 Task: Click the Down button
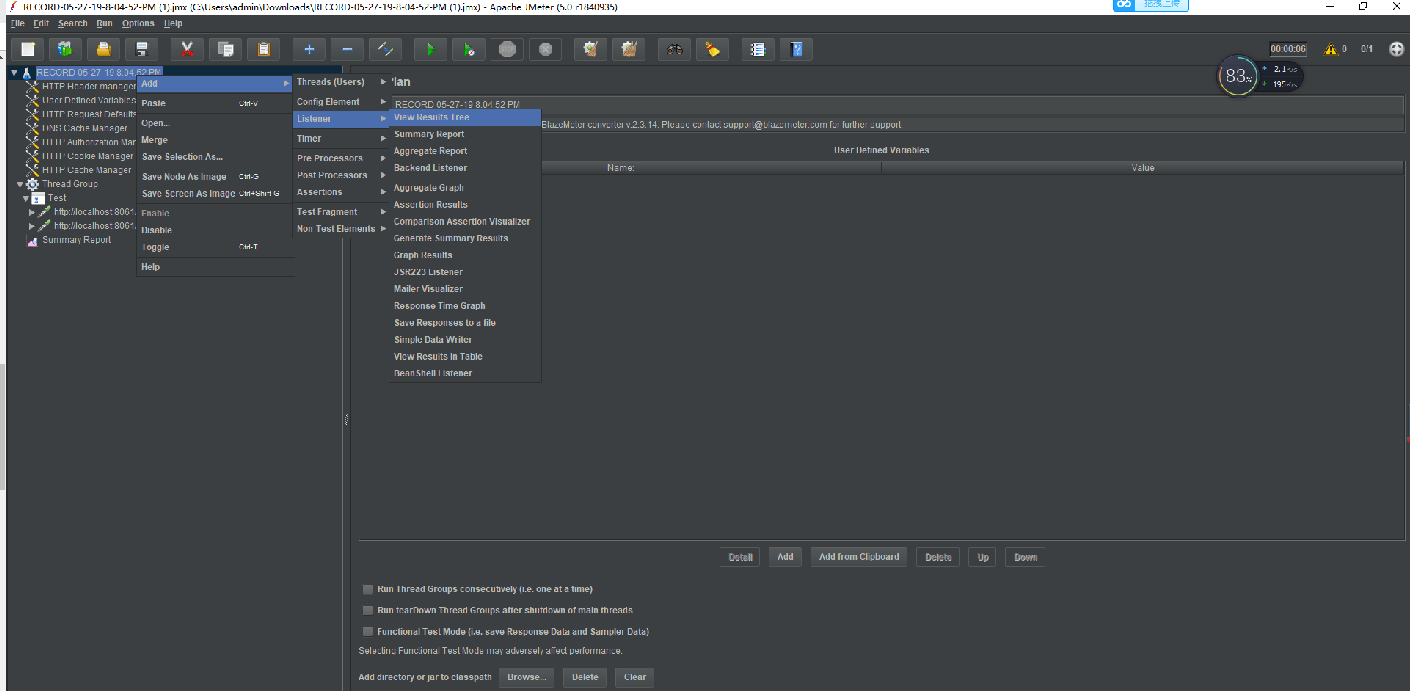pyautogui.click(x=1026, y=557)
